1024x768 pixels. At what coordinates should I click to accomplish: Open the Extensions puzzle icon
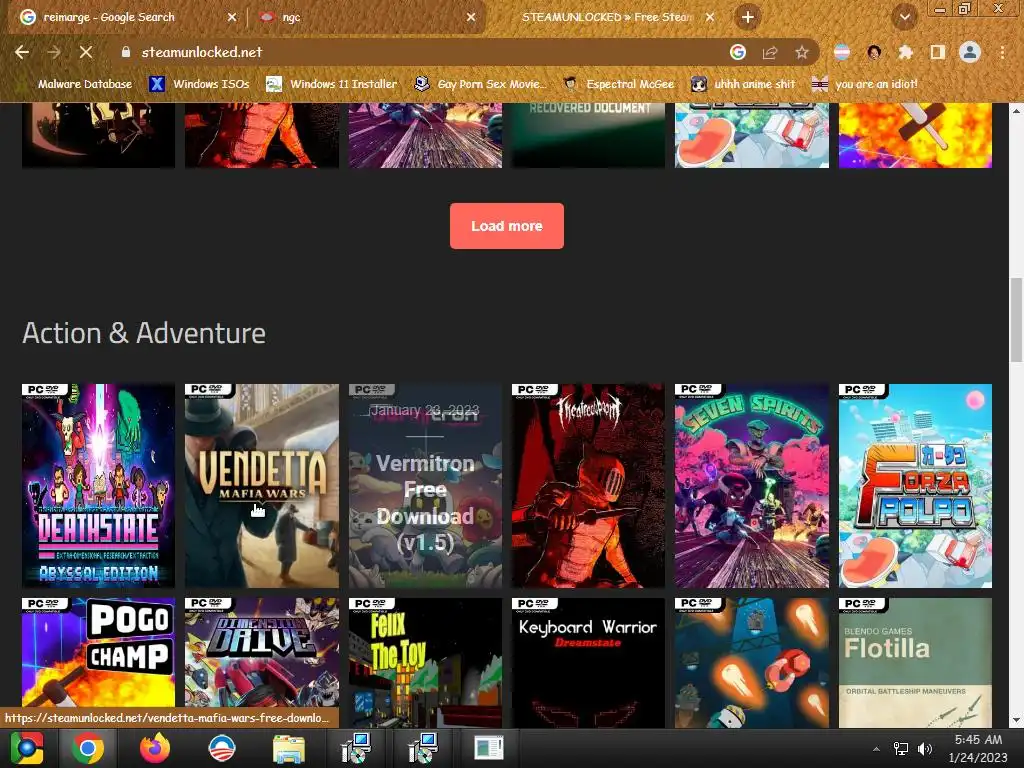pyautogui.click(x=905, y=52)
